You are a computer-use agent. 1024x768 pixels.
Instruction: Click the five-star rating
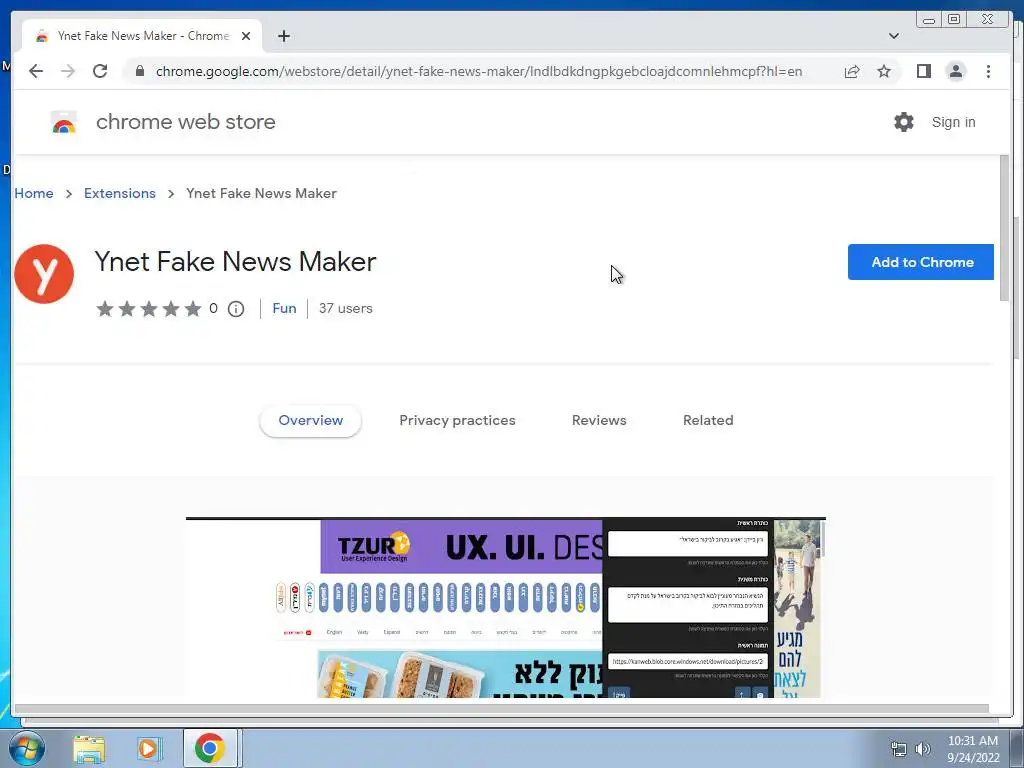[x=149, y=309]
